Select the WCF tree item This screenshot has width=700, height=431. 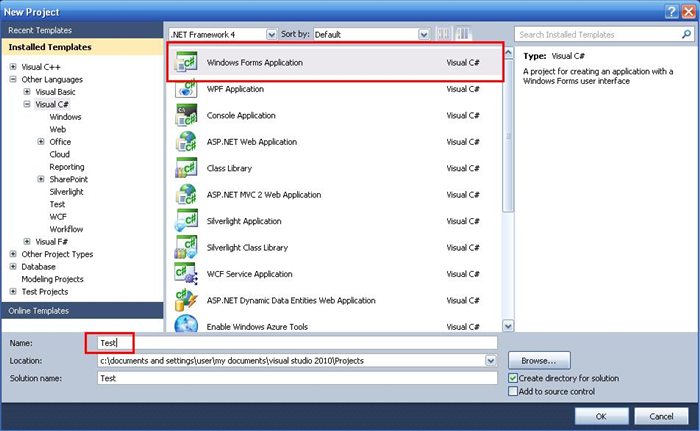point(58,217)
